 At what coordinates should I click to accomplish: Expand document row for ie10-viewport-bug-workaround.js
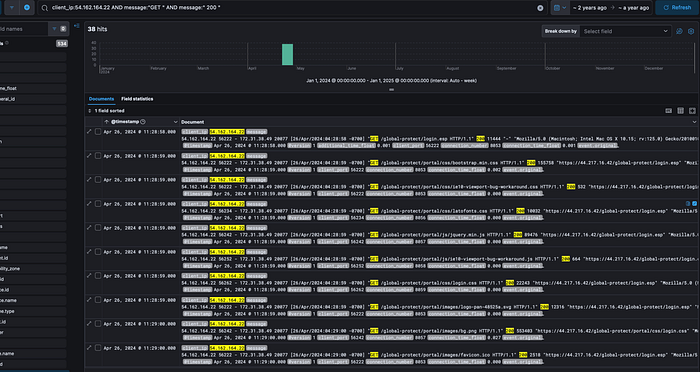pos(89,252)
